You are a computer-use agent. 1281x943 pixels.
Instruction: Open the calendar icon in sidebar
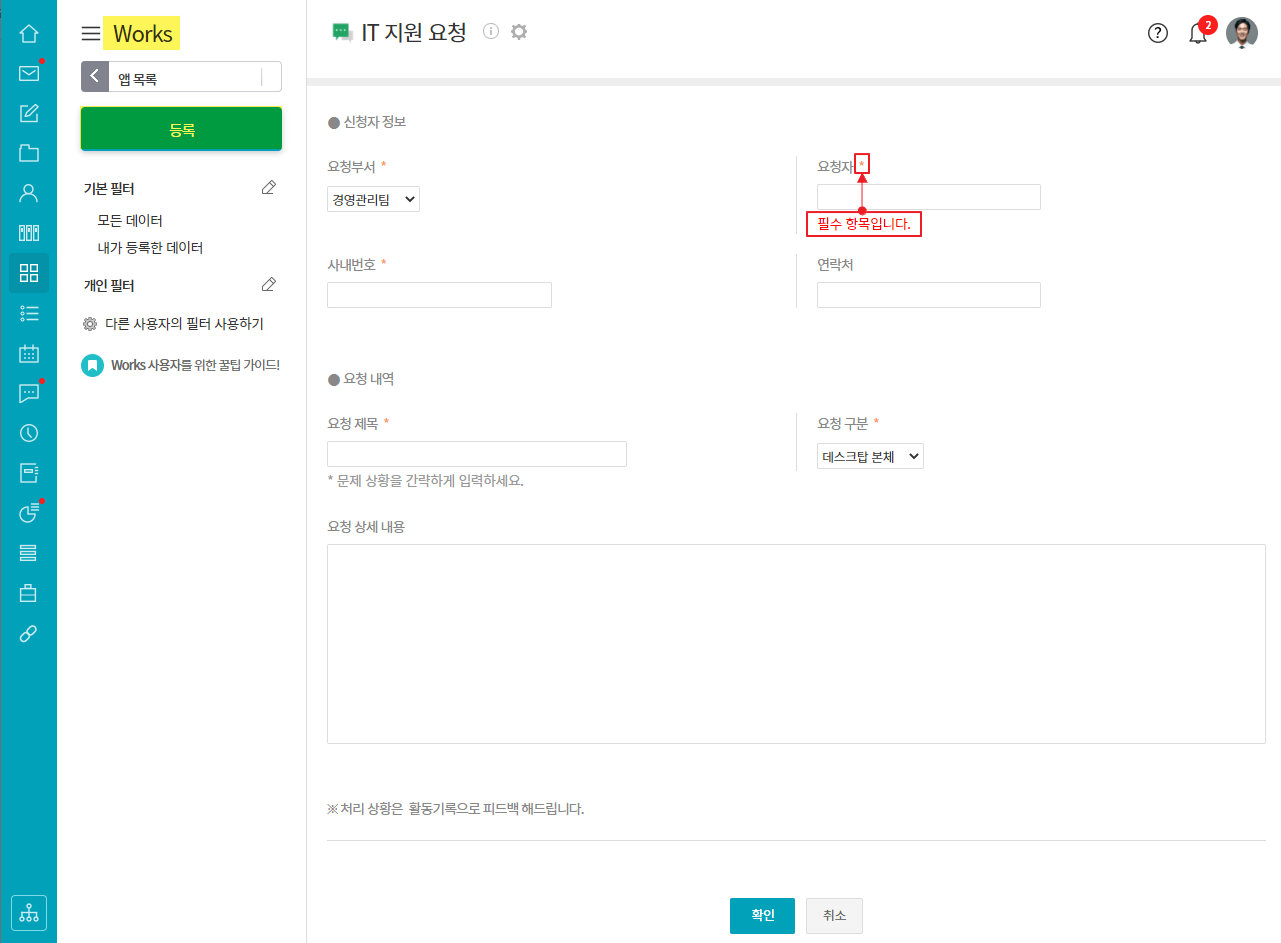29,353
